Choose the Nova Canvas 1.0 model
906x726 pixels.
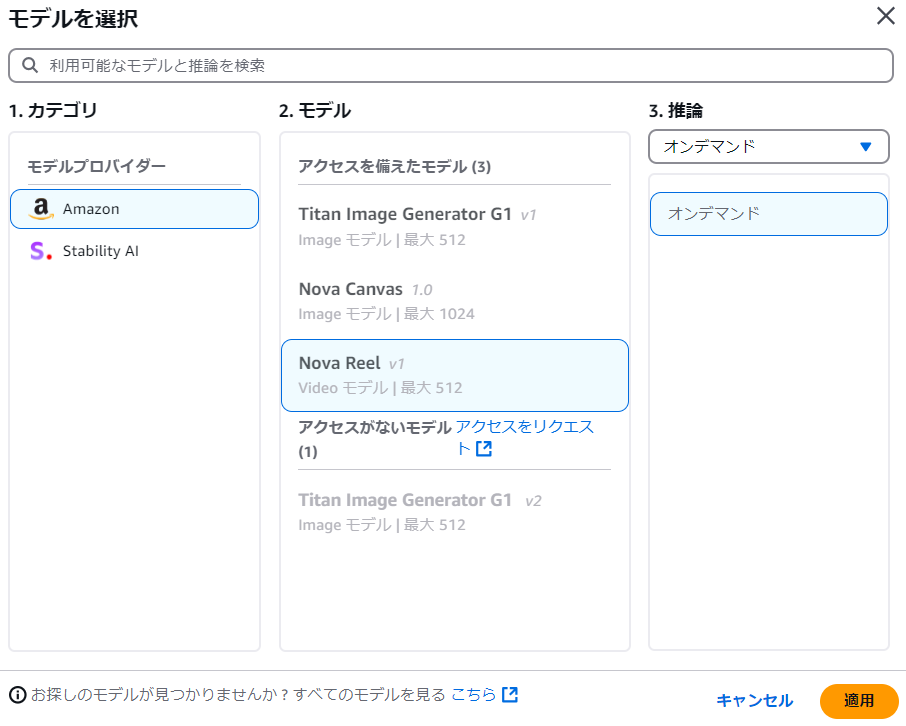(x=454, y=301)
